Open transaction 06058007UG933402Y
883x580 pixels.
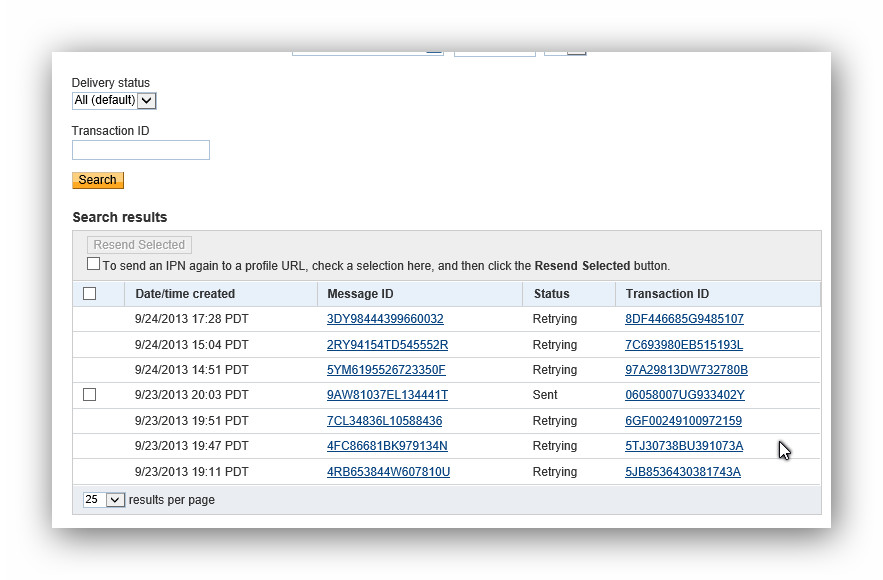(x=684, y=395)
